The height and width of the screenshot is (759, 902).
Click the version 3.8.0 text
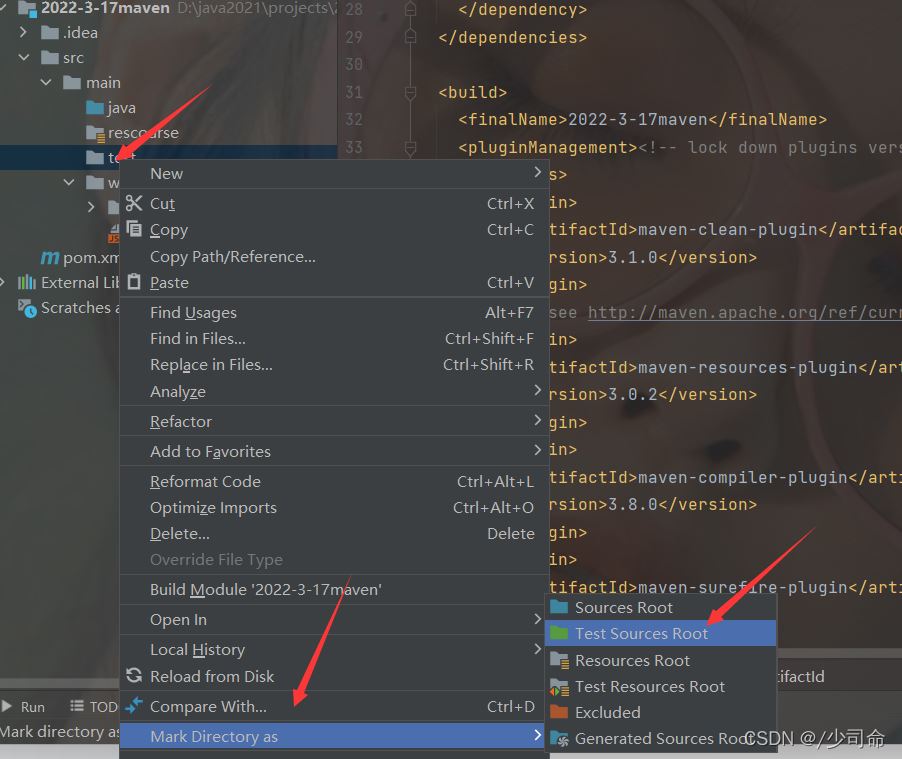633,504
